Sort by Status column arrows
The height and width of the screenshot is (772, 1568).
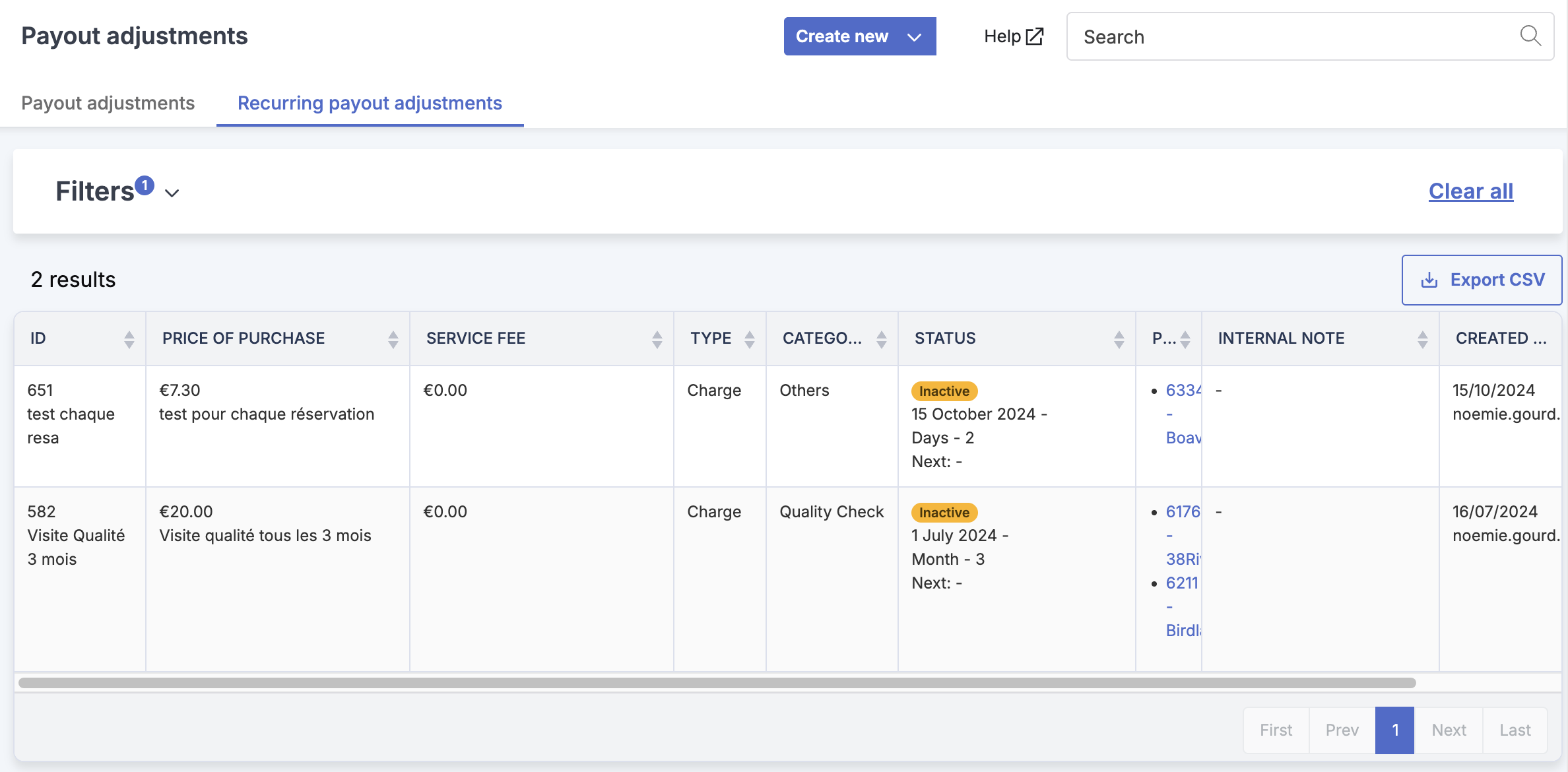coord(1119,339)
